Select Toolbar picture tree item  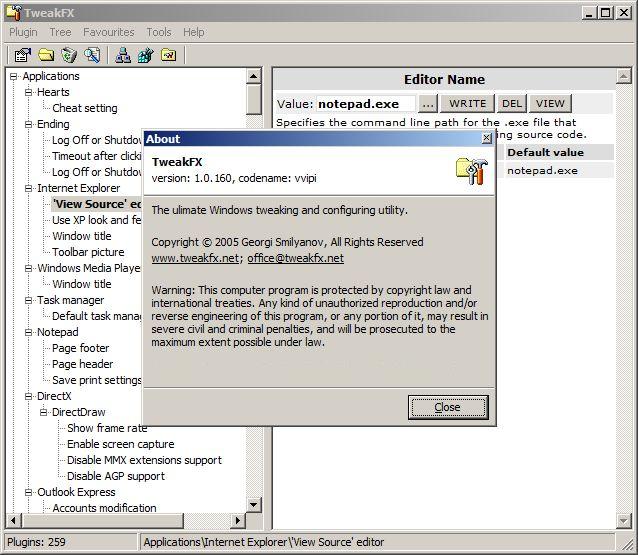[88, 252]
